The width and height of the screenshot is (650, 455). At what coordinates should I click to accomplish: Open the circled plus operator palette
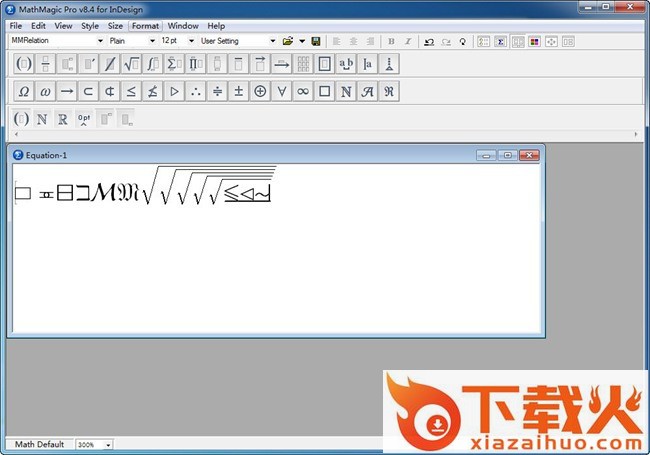point(260,91)
